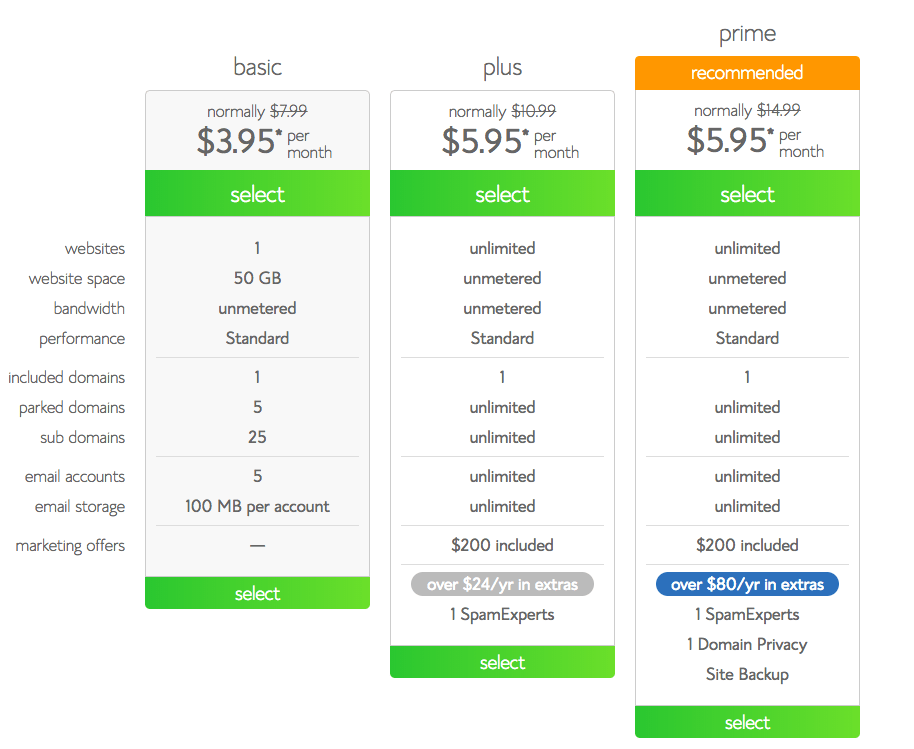The width and height of the screenshot is (914, 749).
Task: Select the prime plan top button
Action: [x=747, y=194]
